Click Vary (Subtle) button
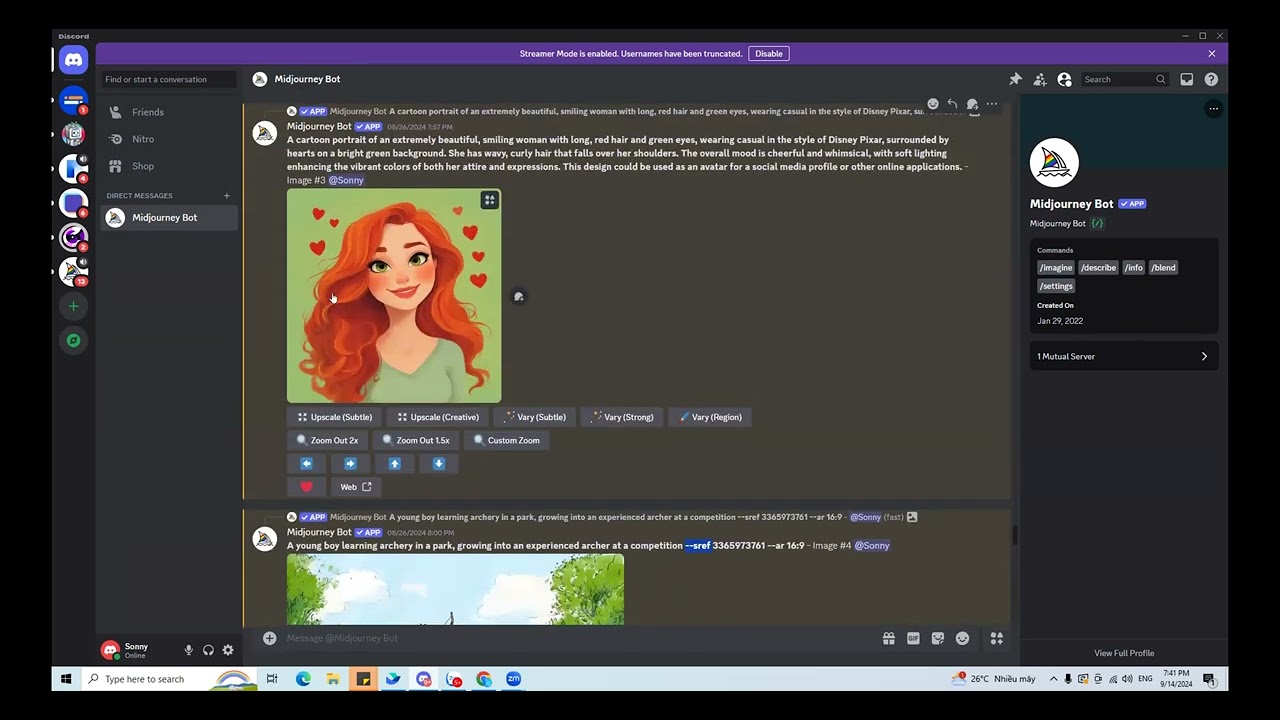 coord(535,417)
